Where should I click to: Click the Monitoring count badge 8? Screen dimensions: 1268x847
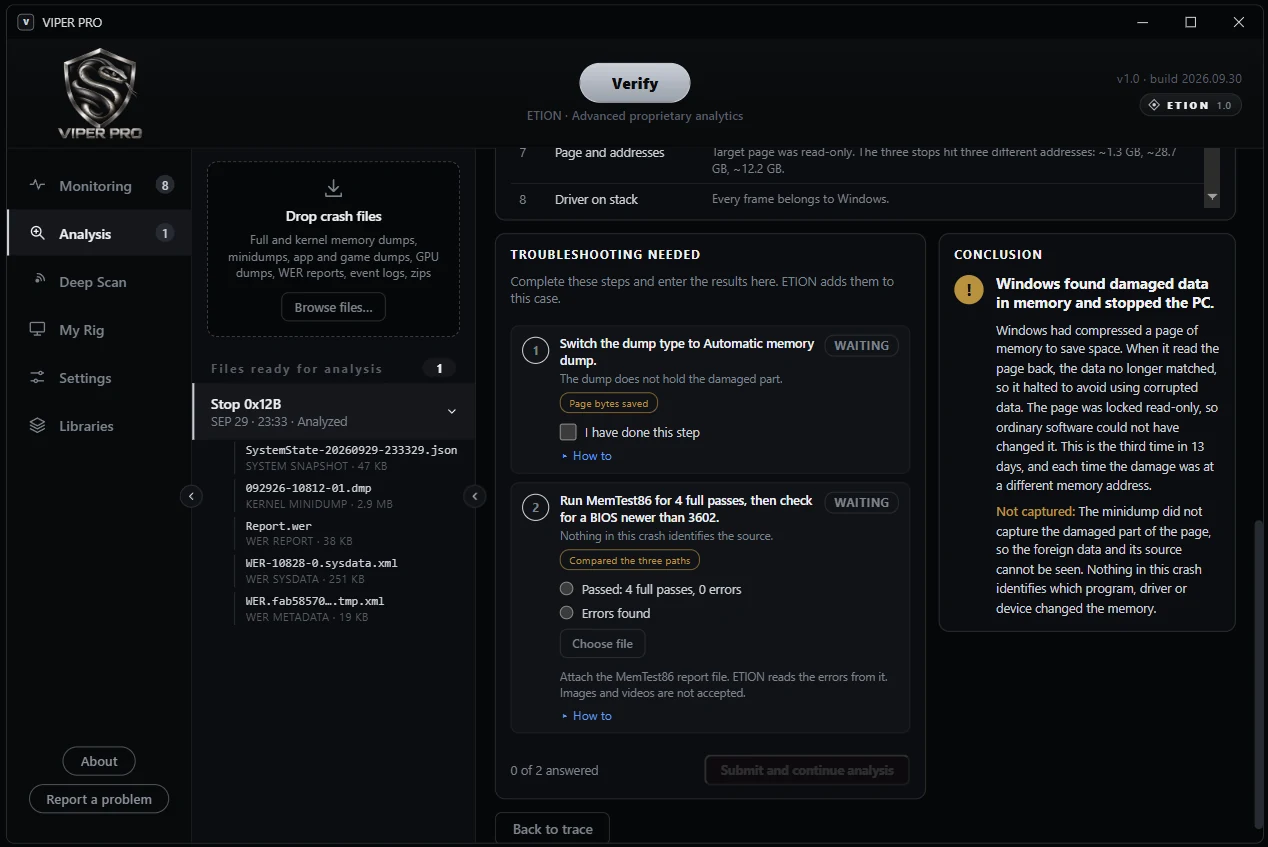[x=165, y=185]
